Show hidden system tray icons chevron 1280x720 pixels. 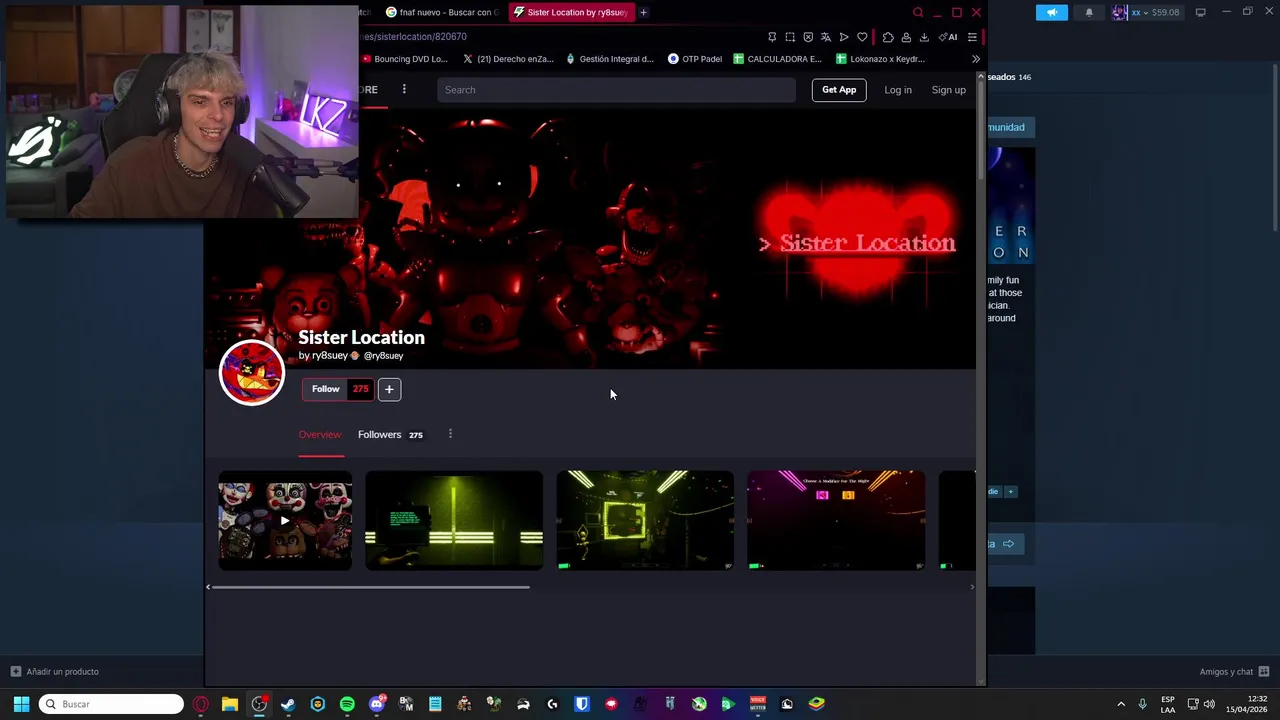(x=1121, y=704)
